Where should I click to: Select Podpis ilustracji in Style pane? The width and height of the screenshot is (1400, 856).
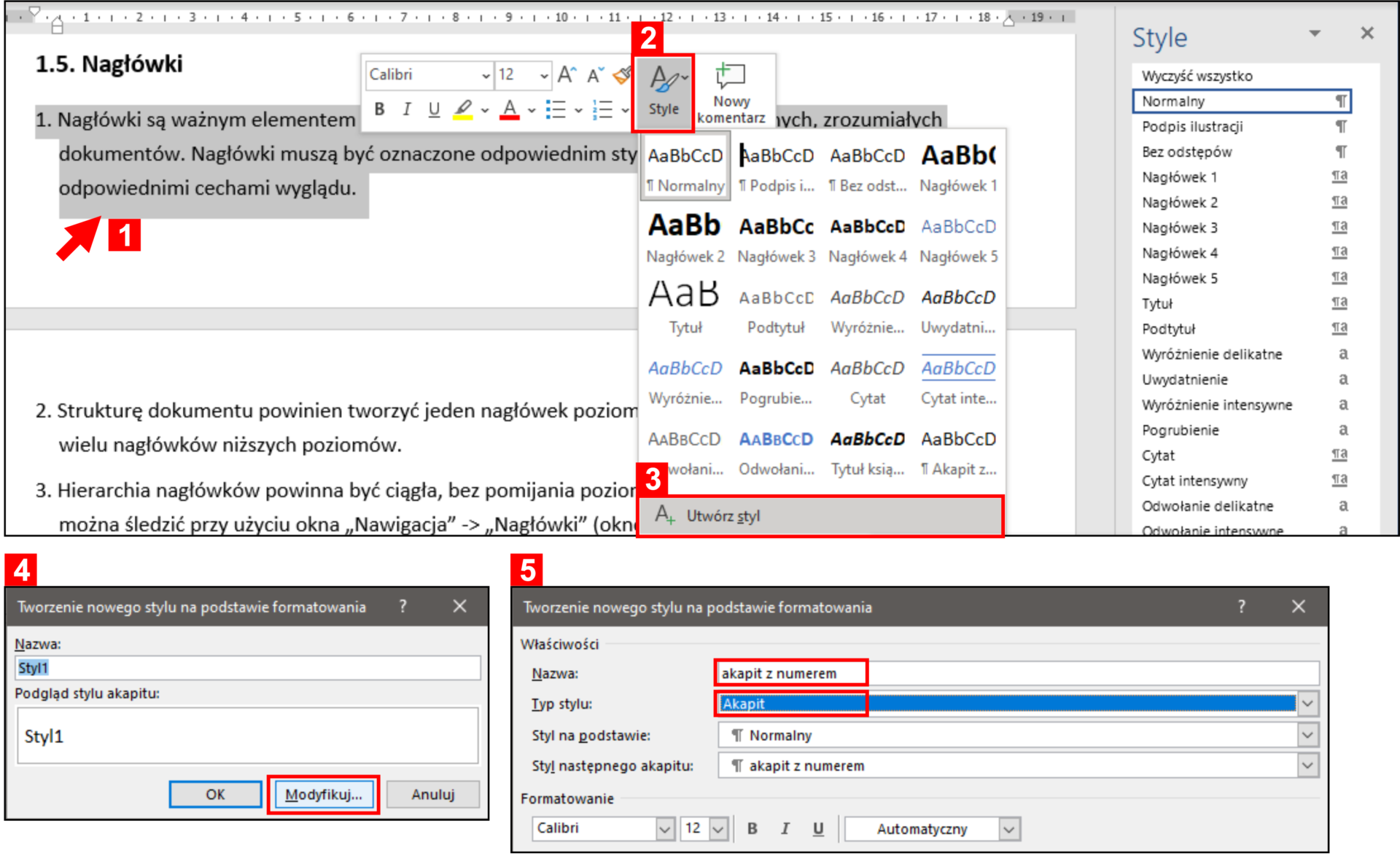pos(1242,127)
